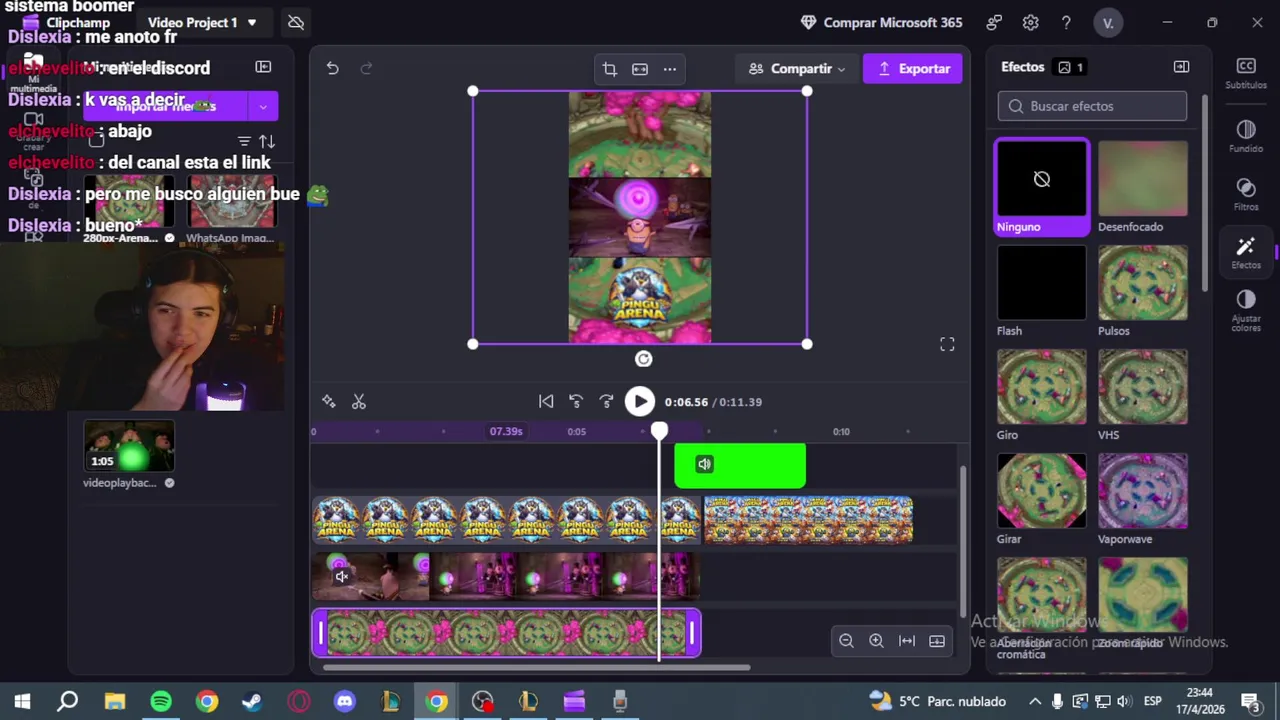Click the fit-to-frame icon above preview
The width and height of the screenshot is (1280, 720).
pyautogui.click(x=640, y=69)
